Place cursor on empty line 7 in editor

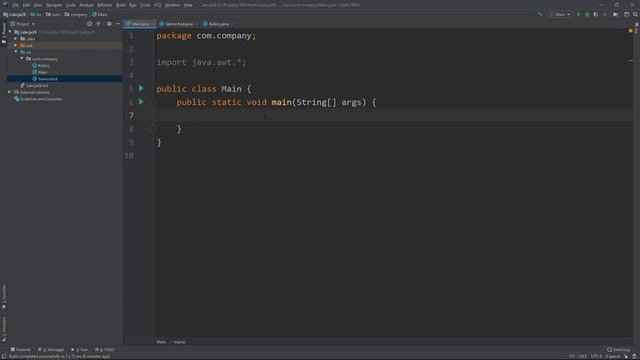pos(393,116)
